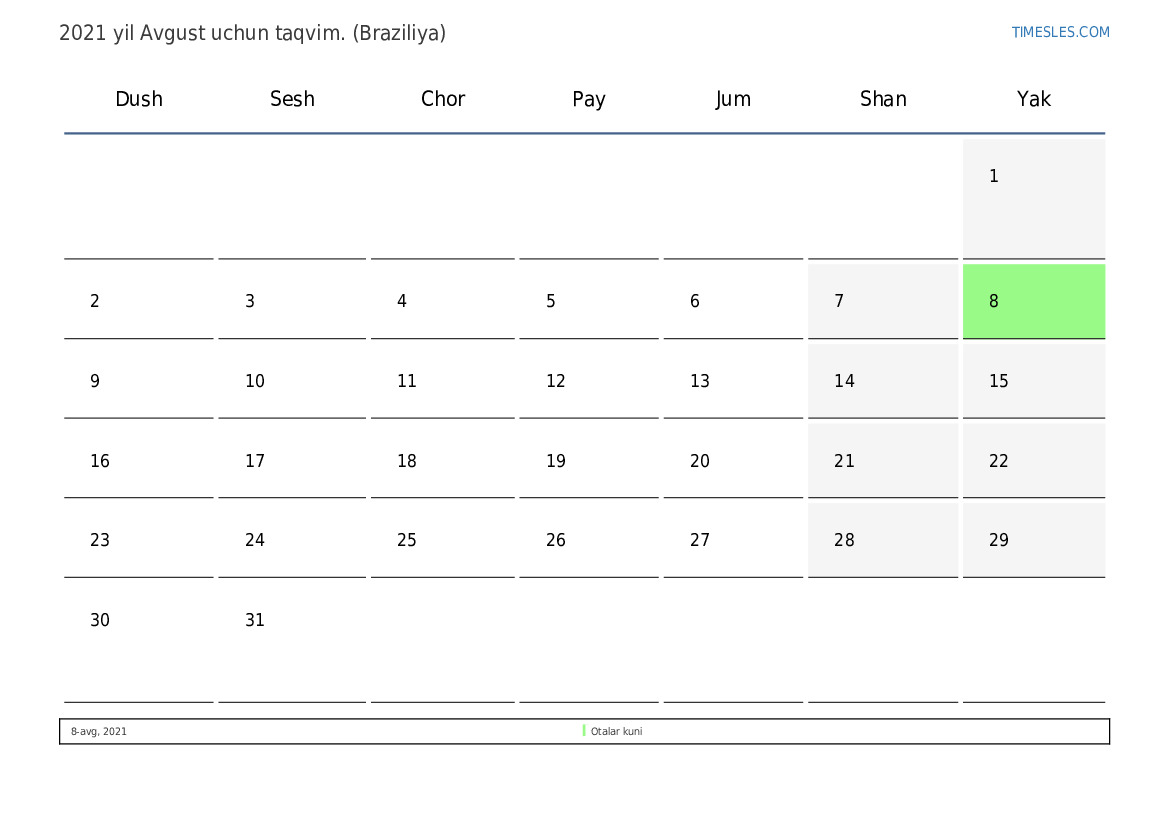Select day 15 on Sunday column

click(x=1033, y=381)
